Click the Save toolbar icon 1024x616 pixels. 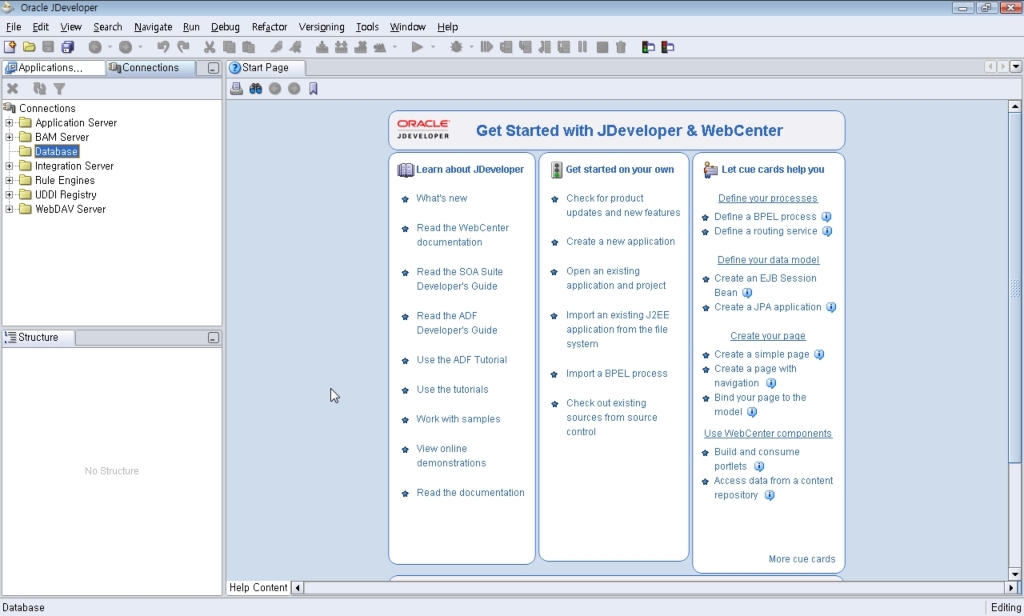point(48,47)
